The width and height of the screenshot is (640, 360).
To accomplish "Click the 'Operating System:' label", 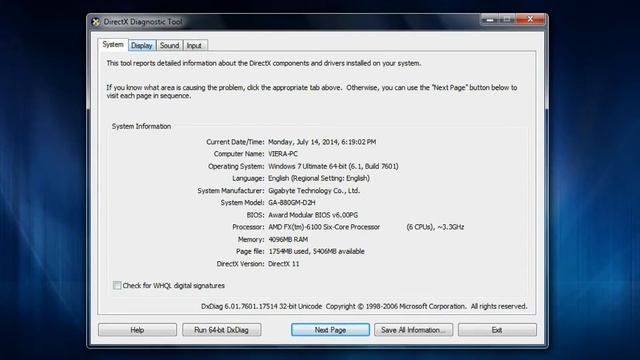I will [236, 166].
